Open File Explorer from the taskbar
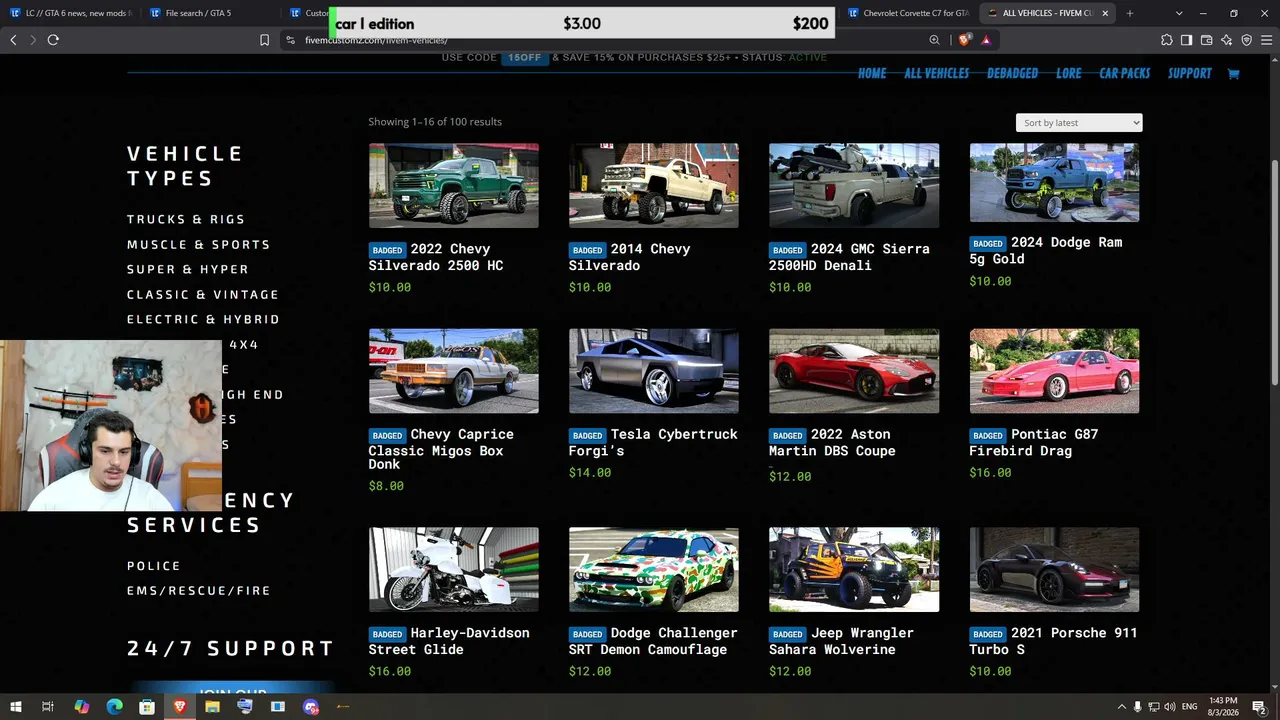 click(x=212, y=707)
